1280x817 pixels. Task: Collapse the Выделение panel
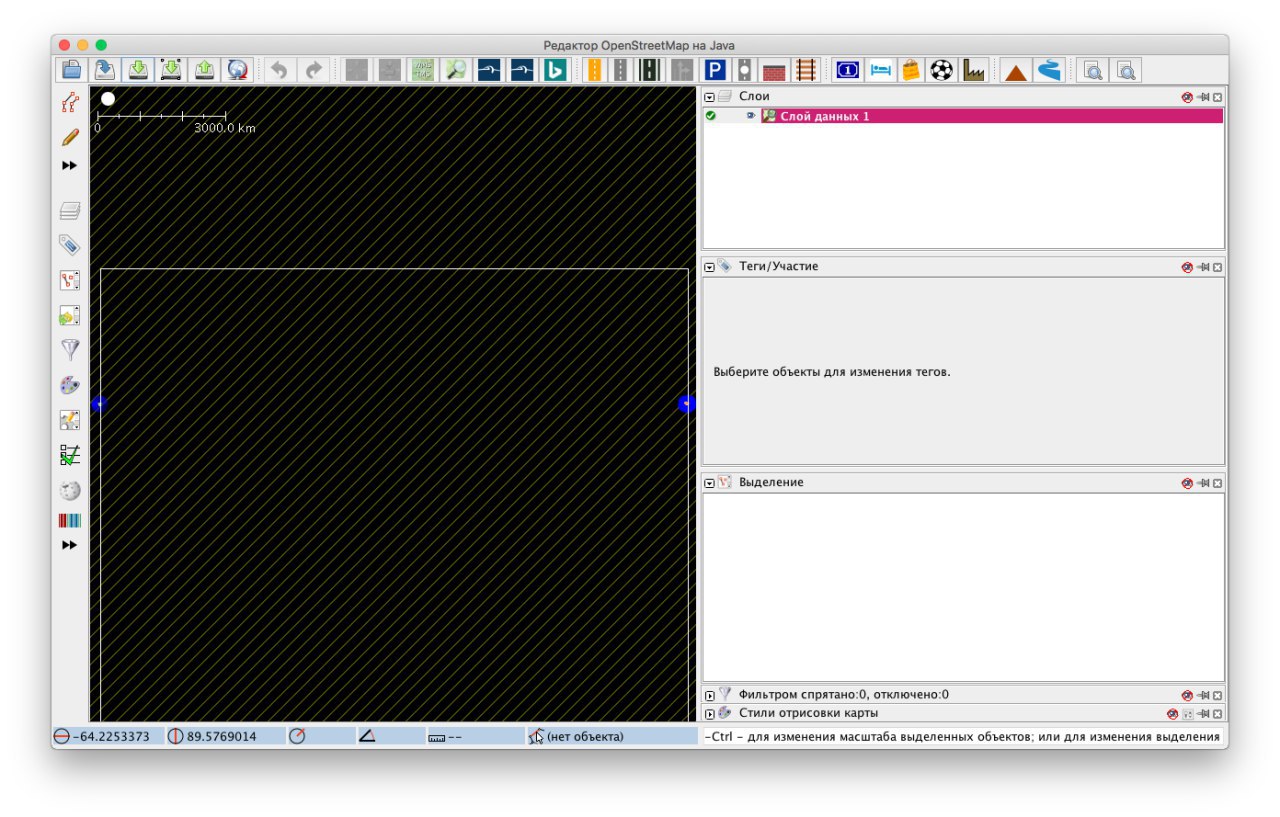[x=709, y=483]
